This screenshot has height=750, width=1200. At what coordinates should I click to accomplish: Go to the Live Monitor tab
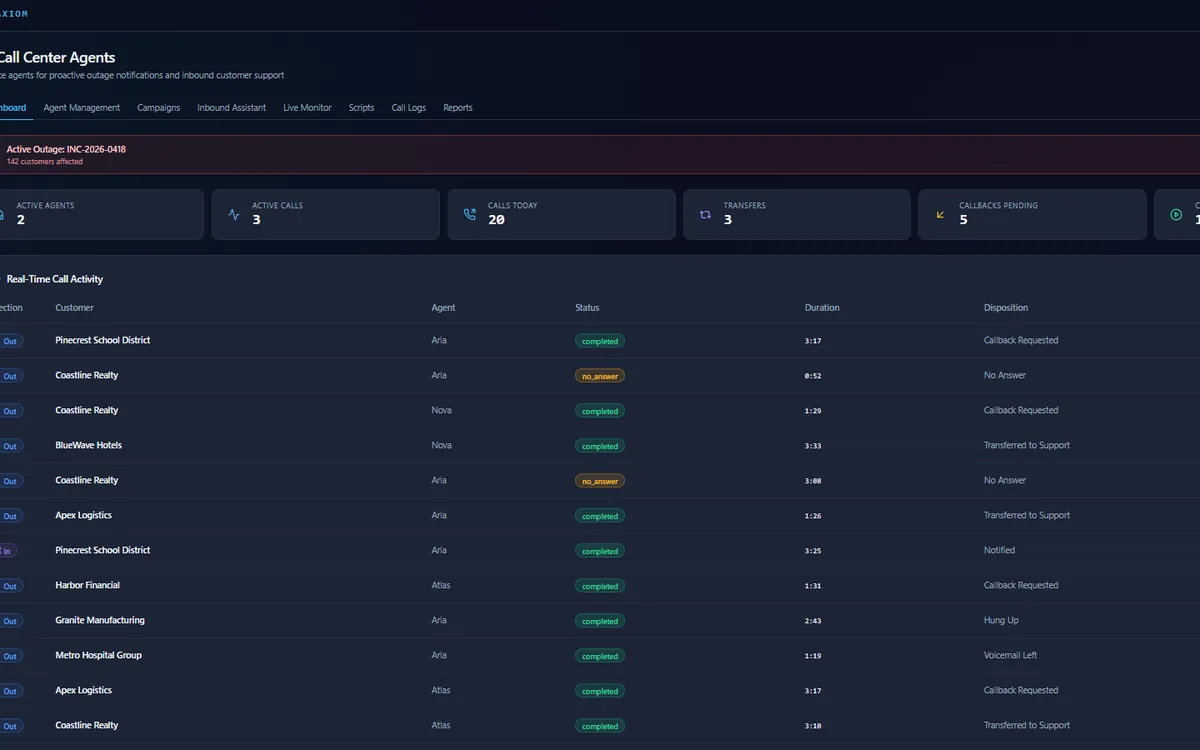[x=307, y=108]
